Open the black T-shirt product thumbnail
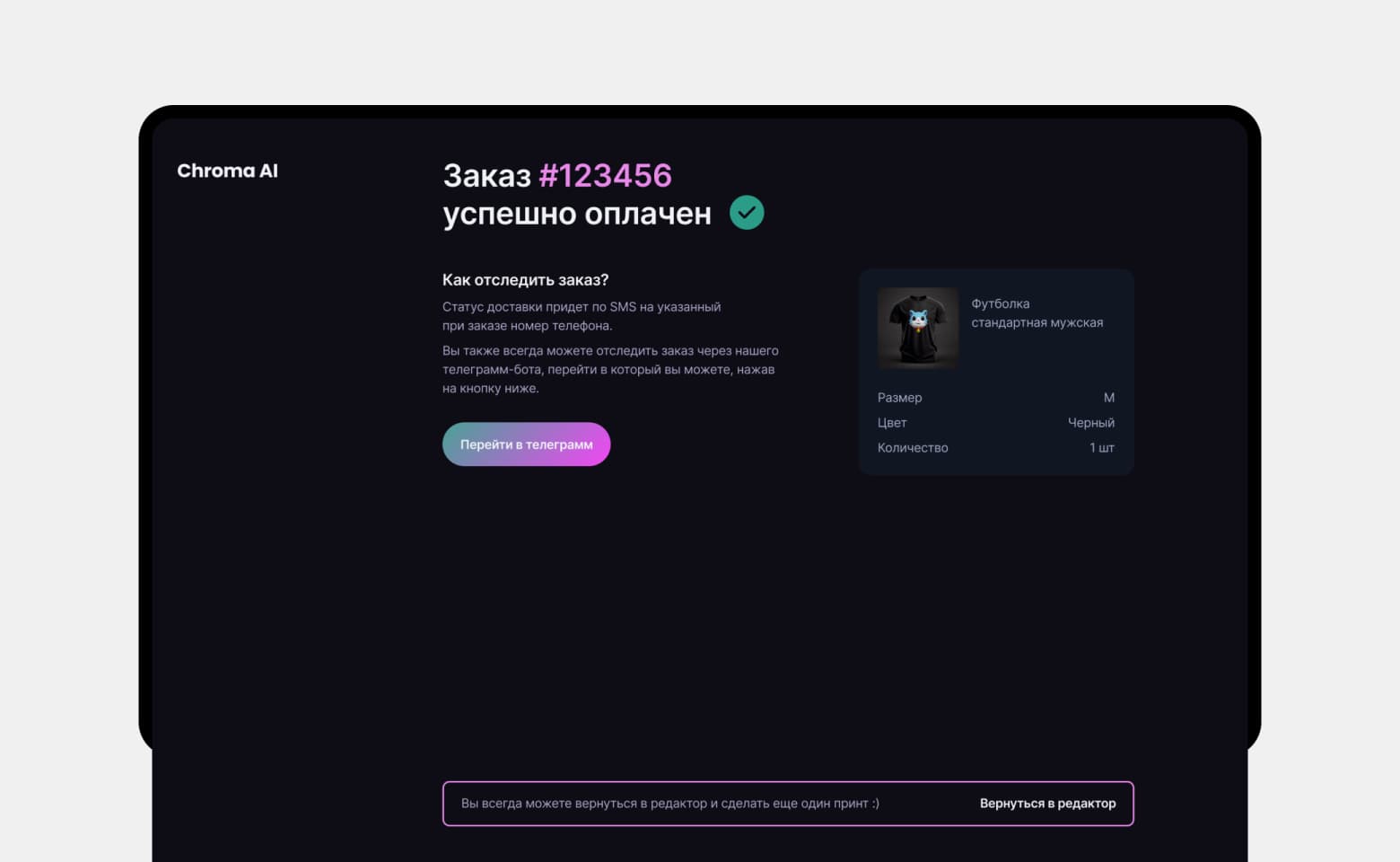The width and height of the screenshot is (1400, 862). (917, 328)
